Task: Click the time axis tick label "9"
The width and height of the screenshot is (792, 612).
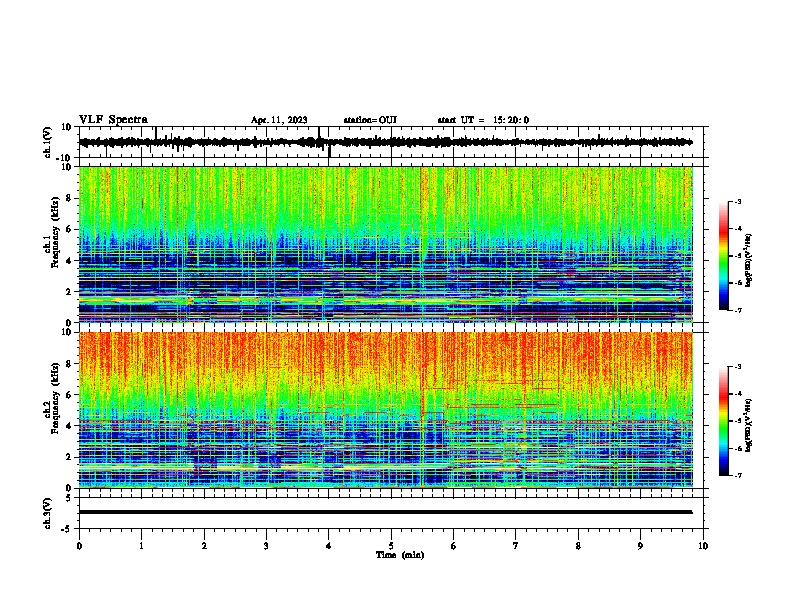Action: [640, 546]
